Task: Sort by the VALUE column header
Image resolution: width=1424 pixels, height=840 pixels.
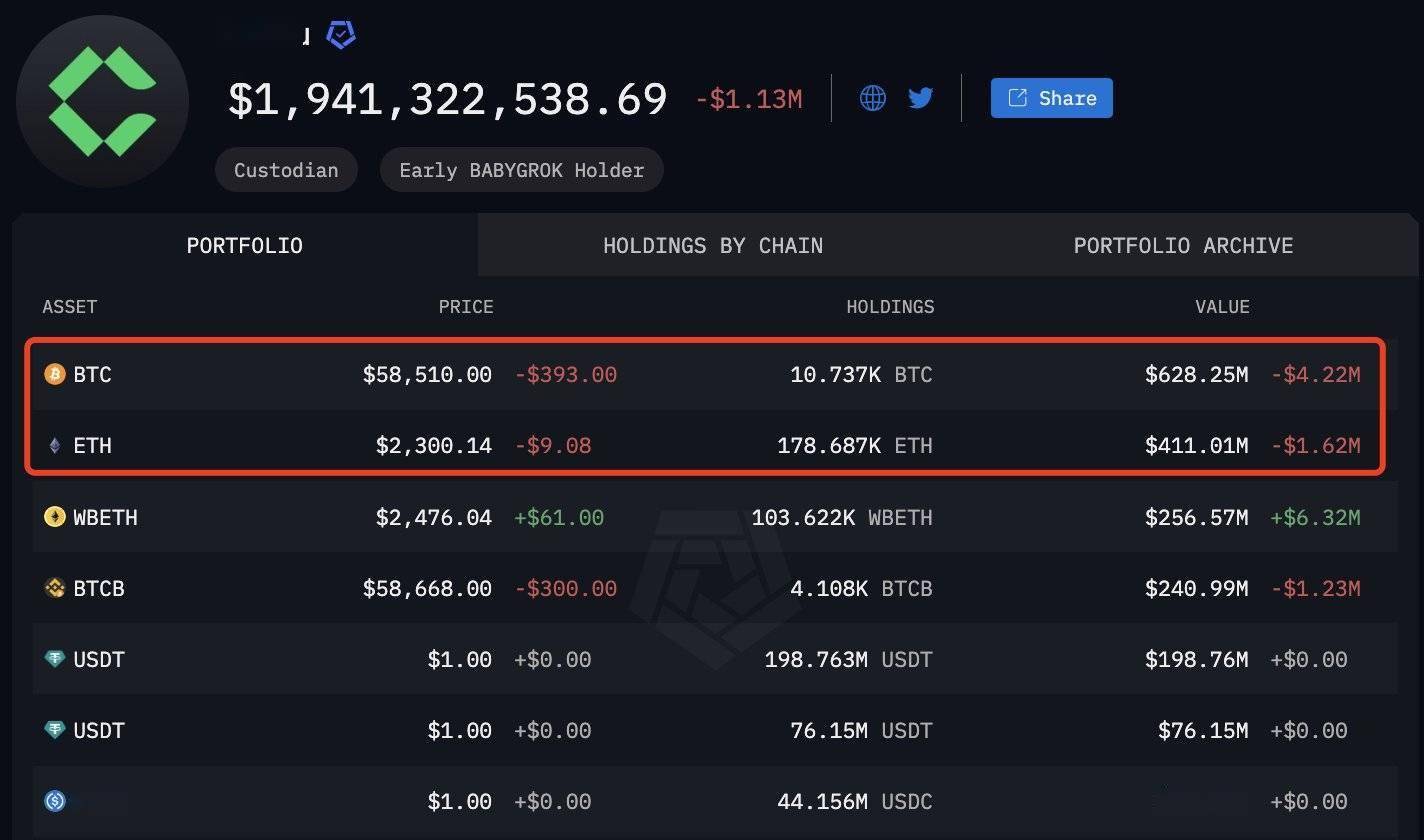Action: click(1222, 307)
